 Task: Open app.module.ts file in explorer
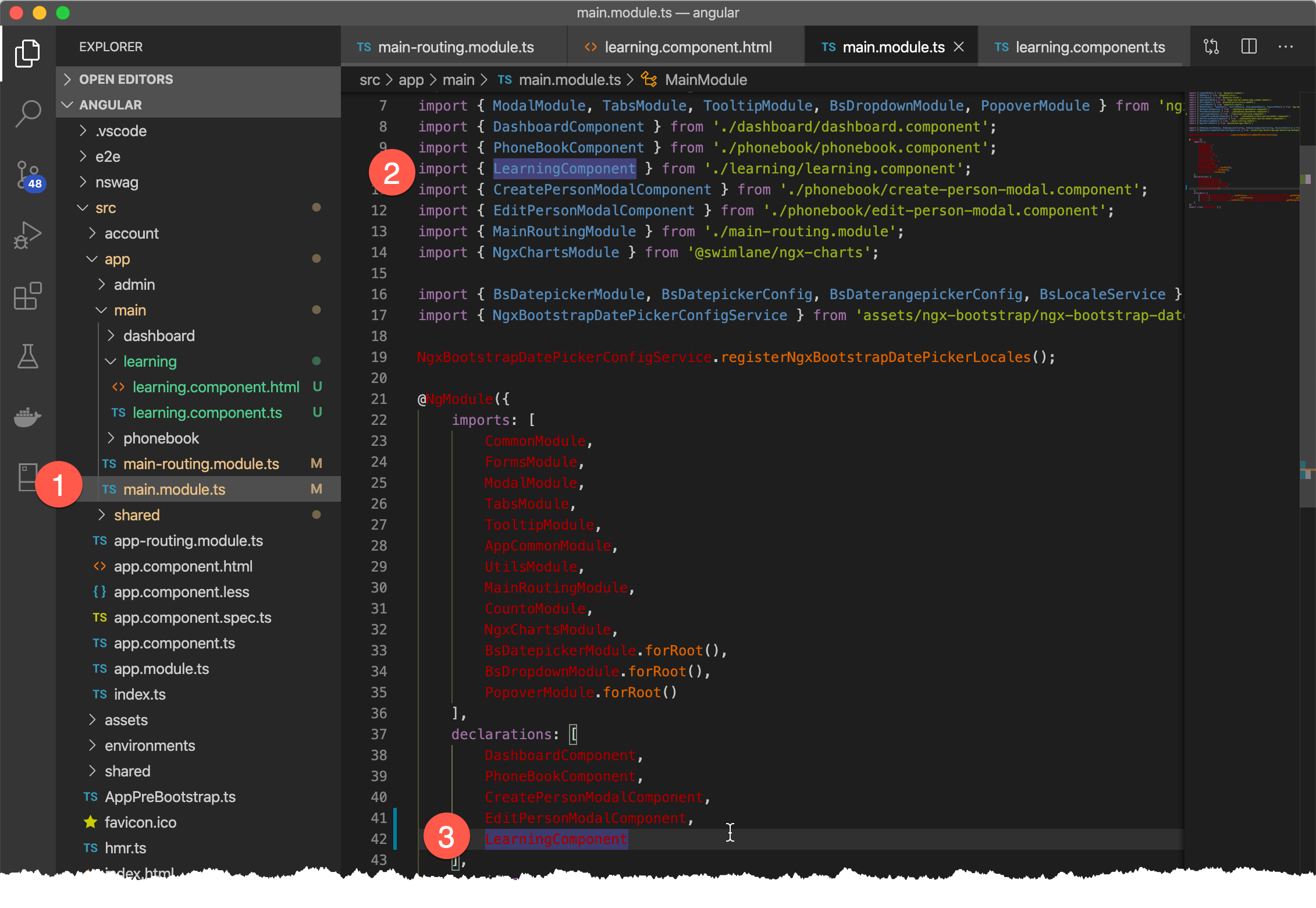(161, 669)
